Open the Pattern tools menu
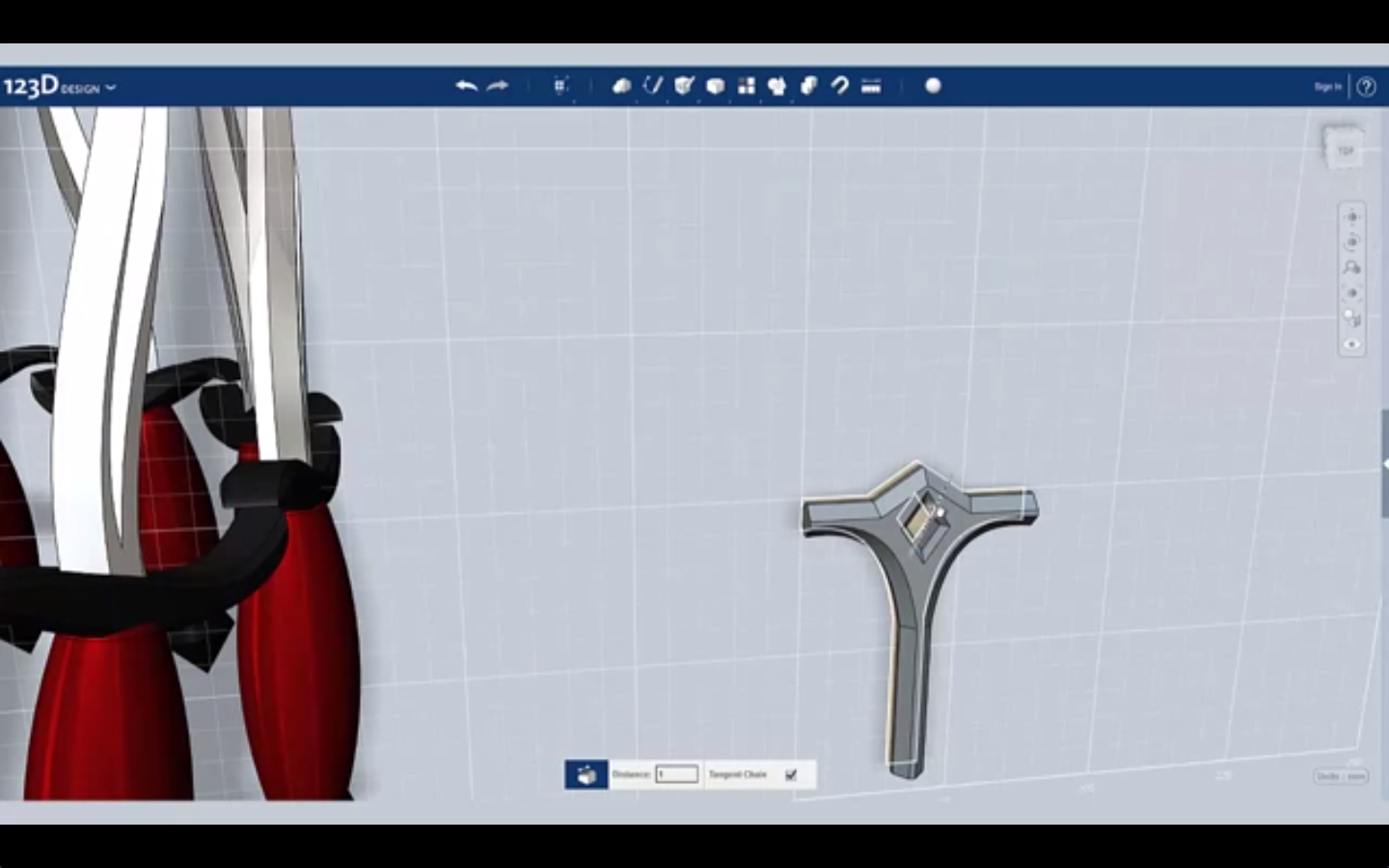 [747, 86]
